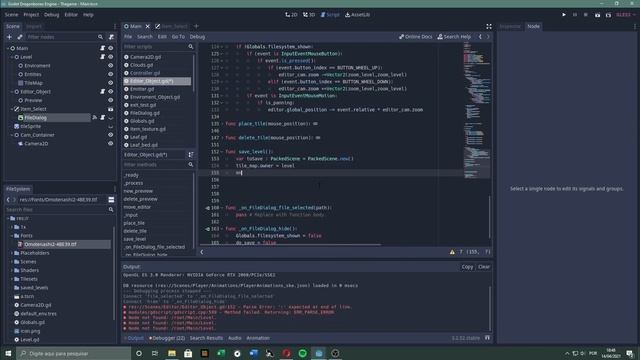Focus the Search files field
640x360 pixels.
[60, 209]
